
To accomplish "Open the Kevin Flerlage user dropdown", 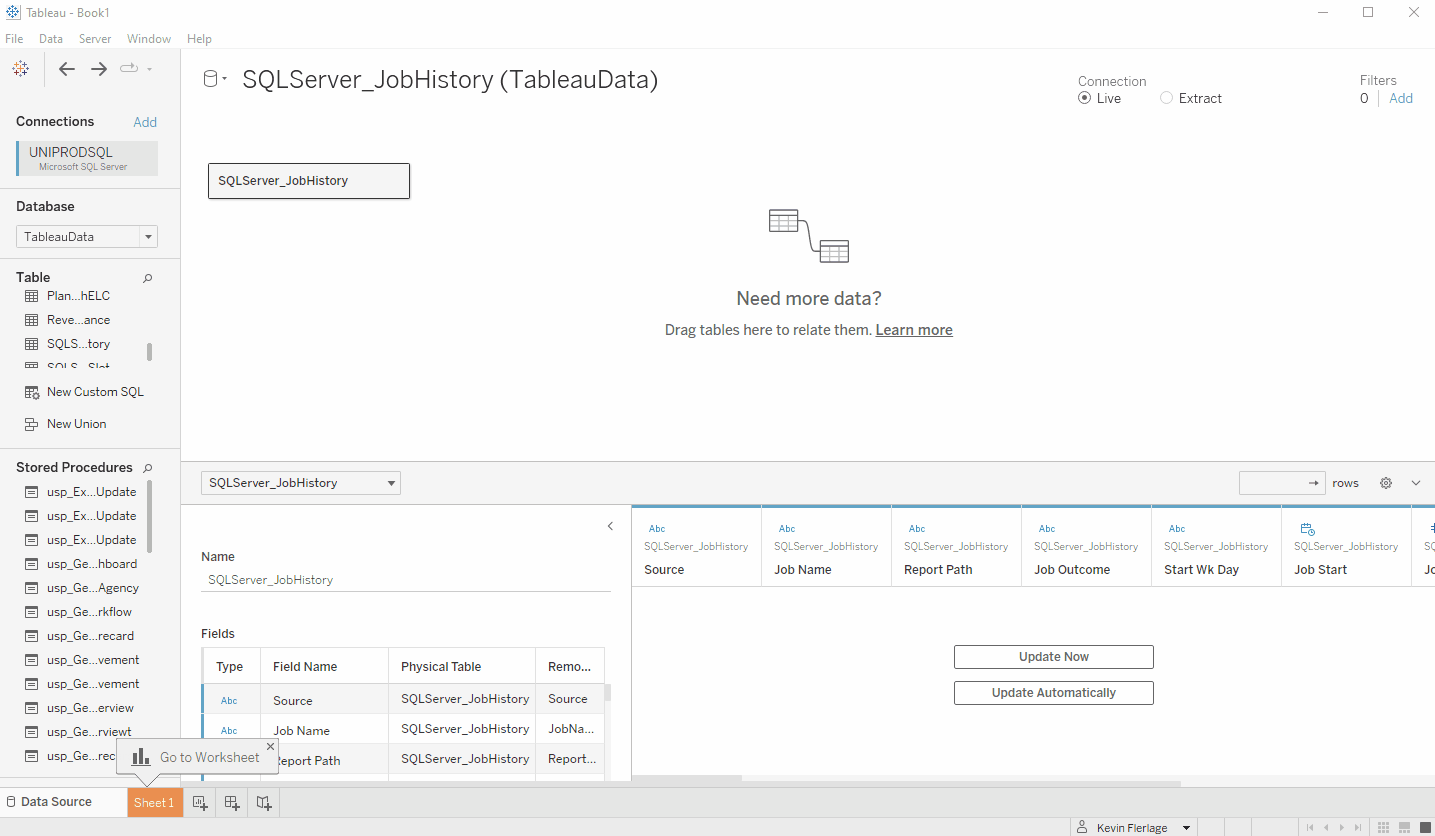I will pos(1133,828).
